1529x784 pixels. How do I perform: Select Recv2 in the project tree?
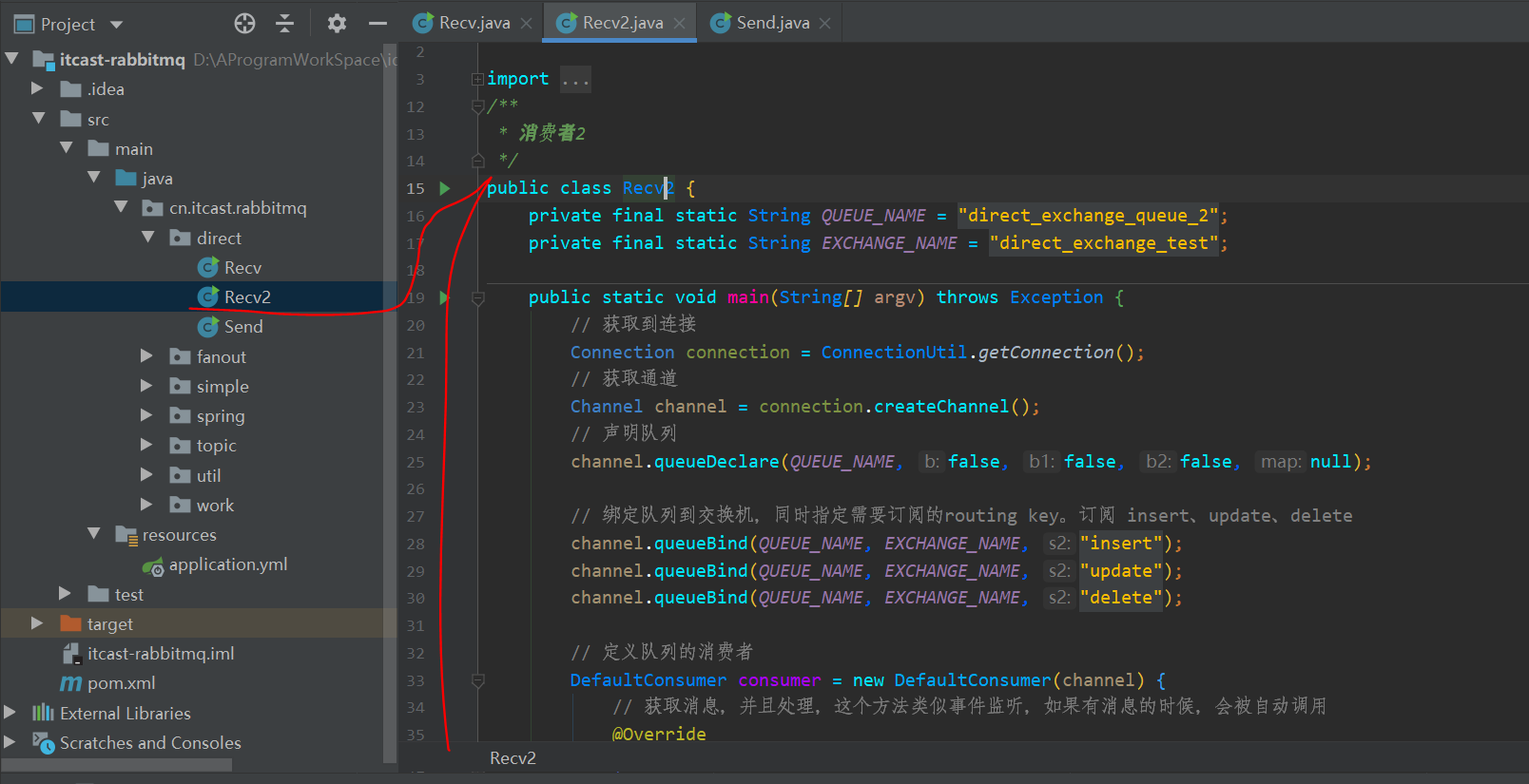click(247, 297)
